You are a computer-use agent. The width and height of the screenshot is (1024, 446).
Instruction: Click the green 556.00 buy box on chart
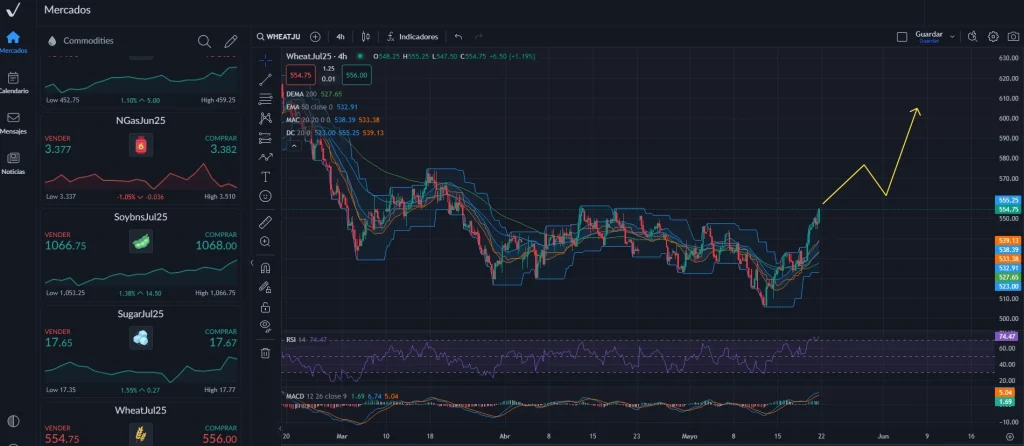tap(357, 75)
